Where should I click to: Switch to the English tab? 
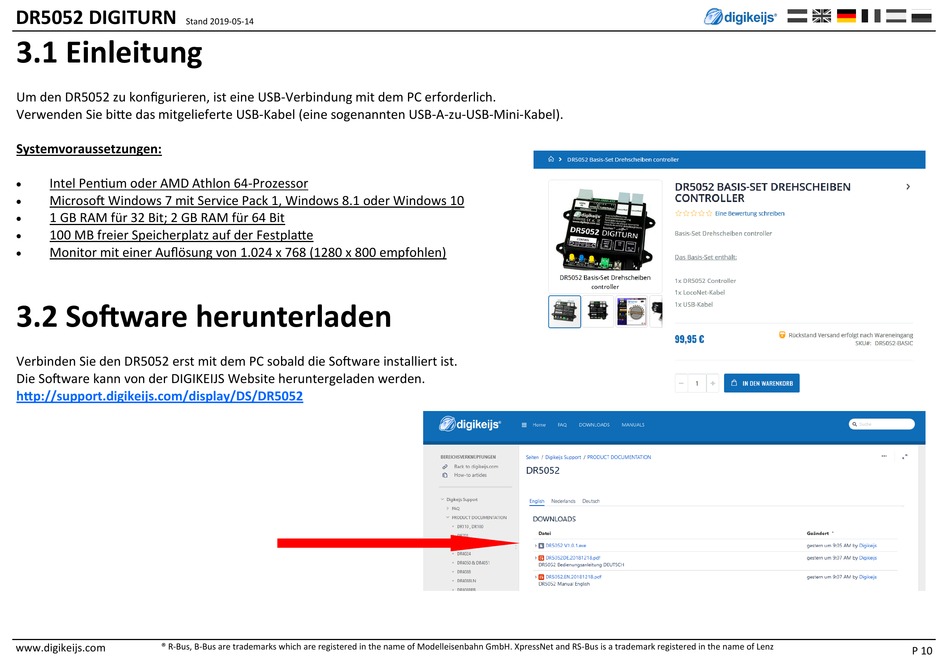point(537,501)
